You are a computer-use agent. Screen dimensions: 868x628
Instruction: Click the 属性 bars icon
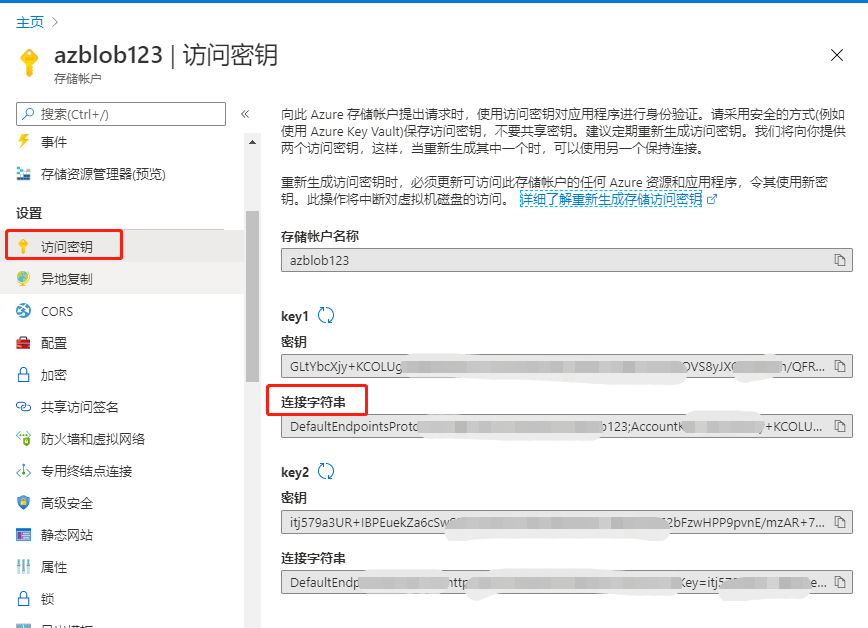(23, 567)
